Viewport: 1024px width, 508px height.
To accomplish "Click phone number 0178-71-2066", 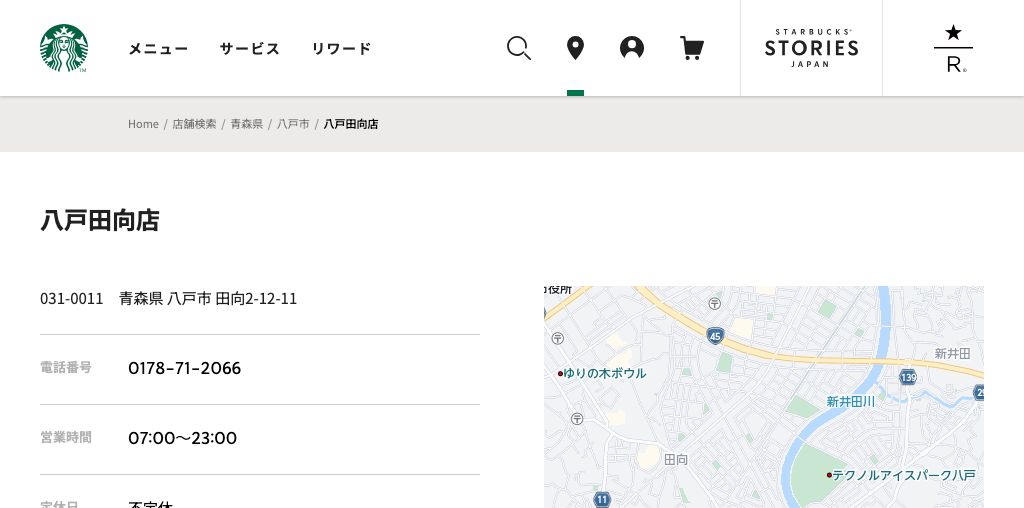I will coord(184,368).
